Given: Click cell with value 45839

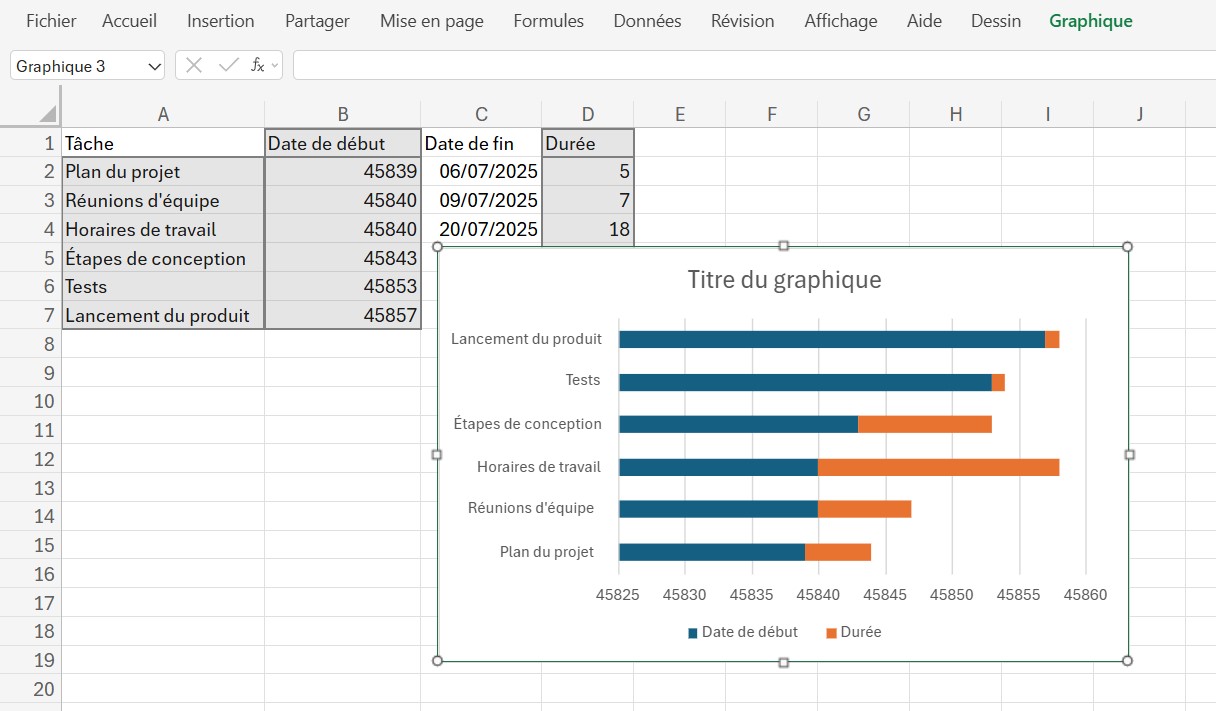Looking at the screenshot, I should point(343,172).
